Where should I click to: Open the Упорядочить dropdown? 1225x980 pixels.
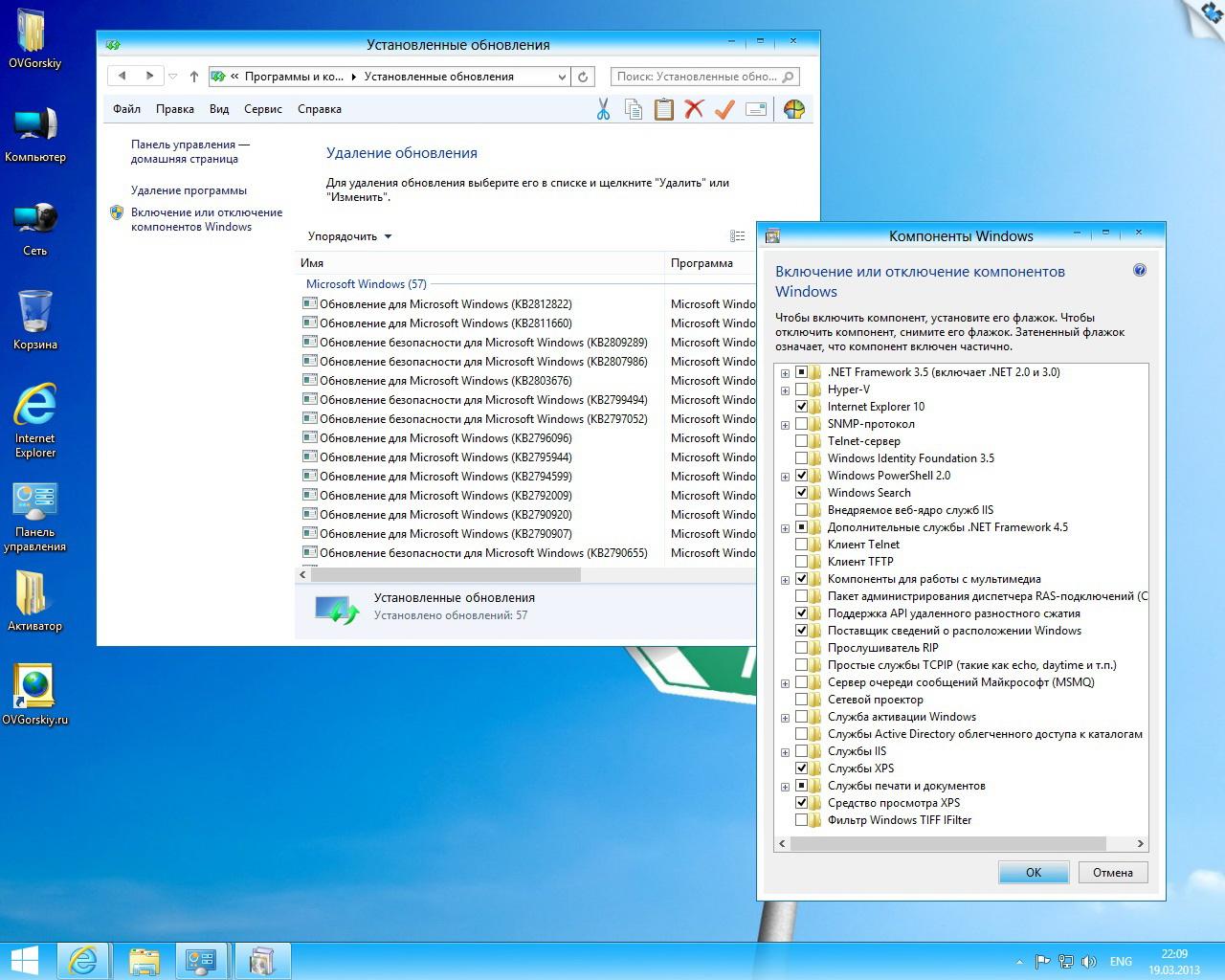coord(349,236)
